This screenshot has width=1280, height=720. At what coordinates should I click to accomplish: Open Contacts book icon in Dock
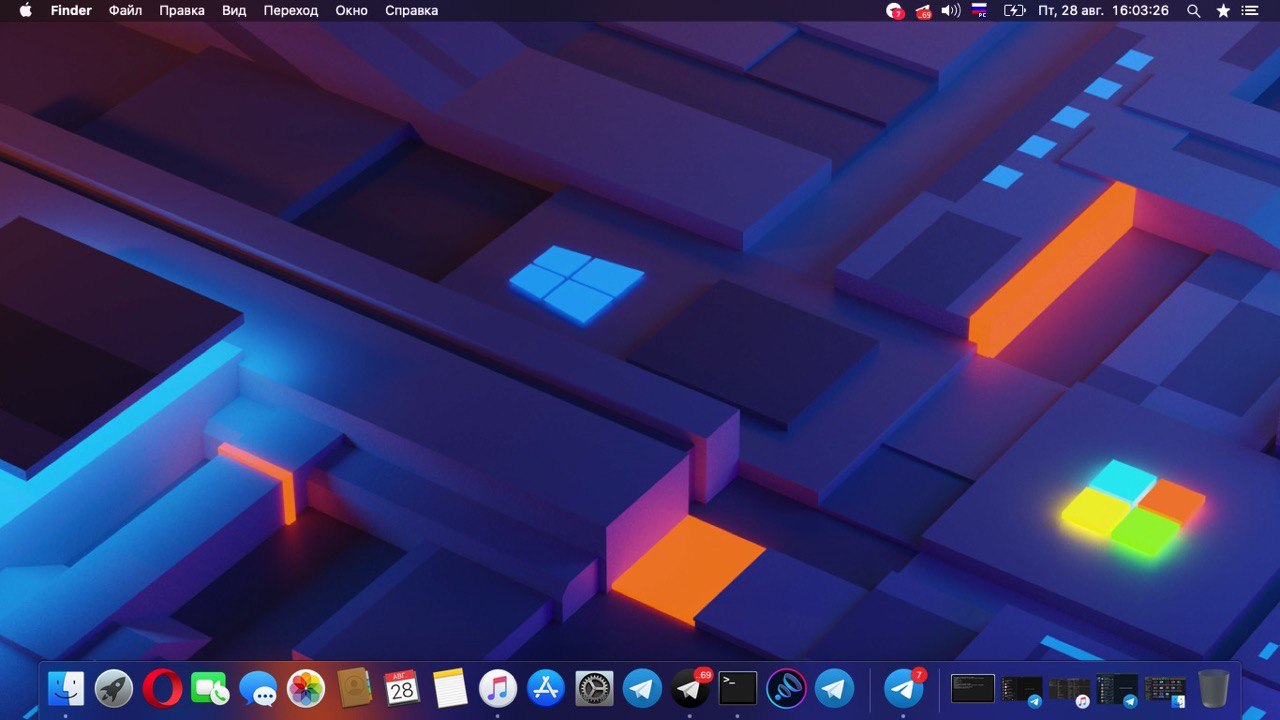coord(354,688)
